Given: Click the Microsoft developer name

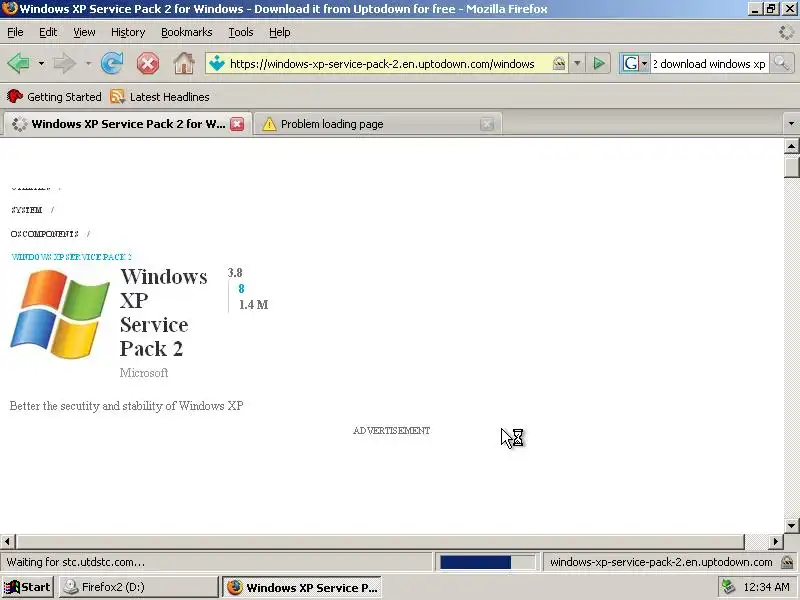Looking at the screenshot, I should tap(144, 373).
